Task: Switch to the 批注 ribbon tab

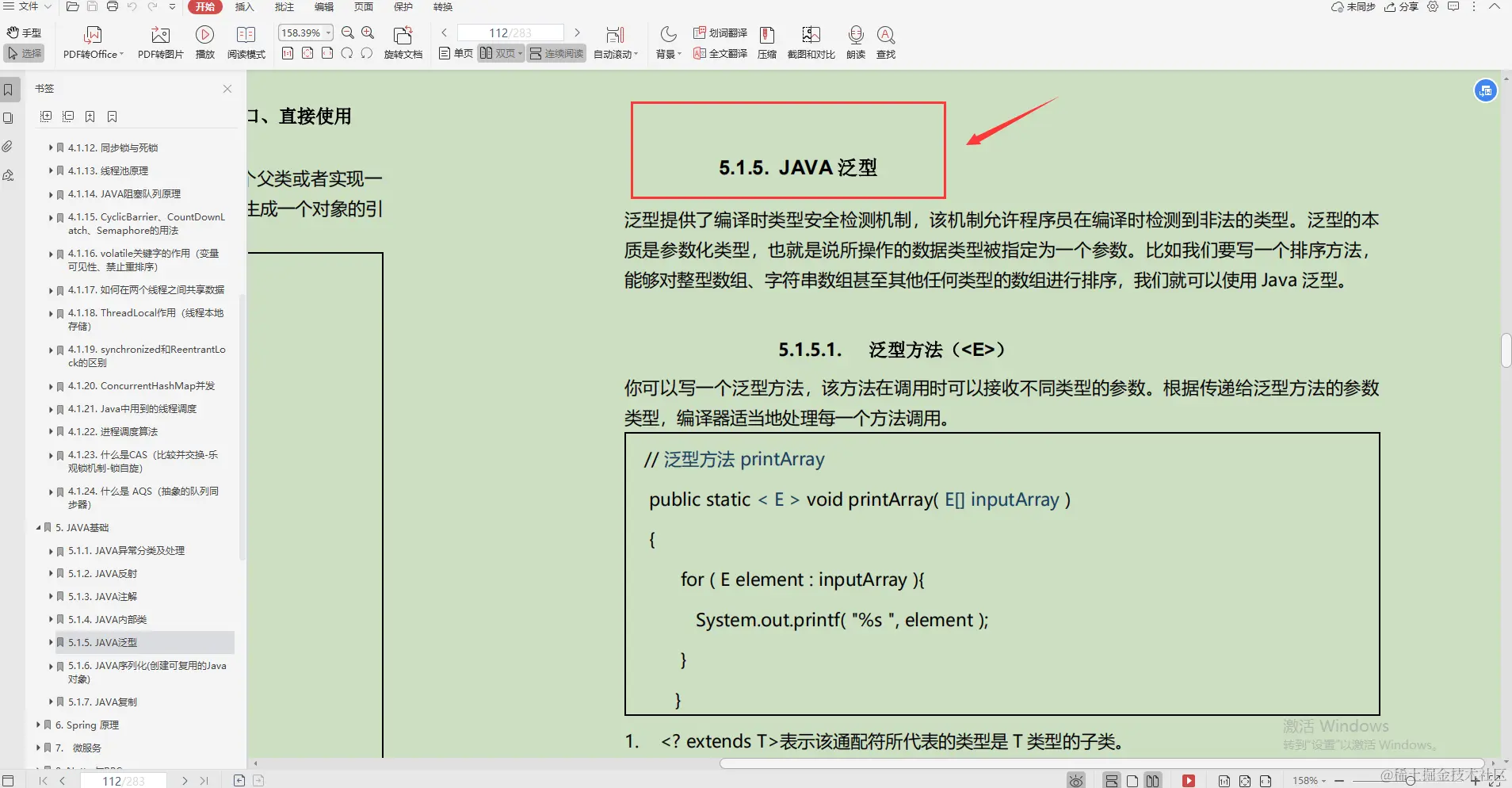Action: [284, 6]
